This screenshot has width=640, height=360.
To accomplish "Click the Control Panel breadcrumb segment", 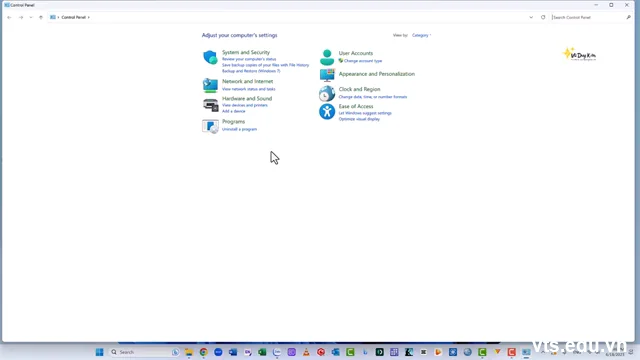I will coord(73,17).
